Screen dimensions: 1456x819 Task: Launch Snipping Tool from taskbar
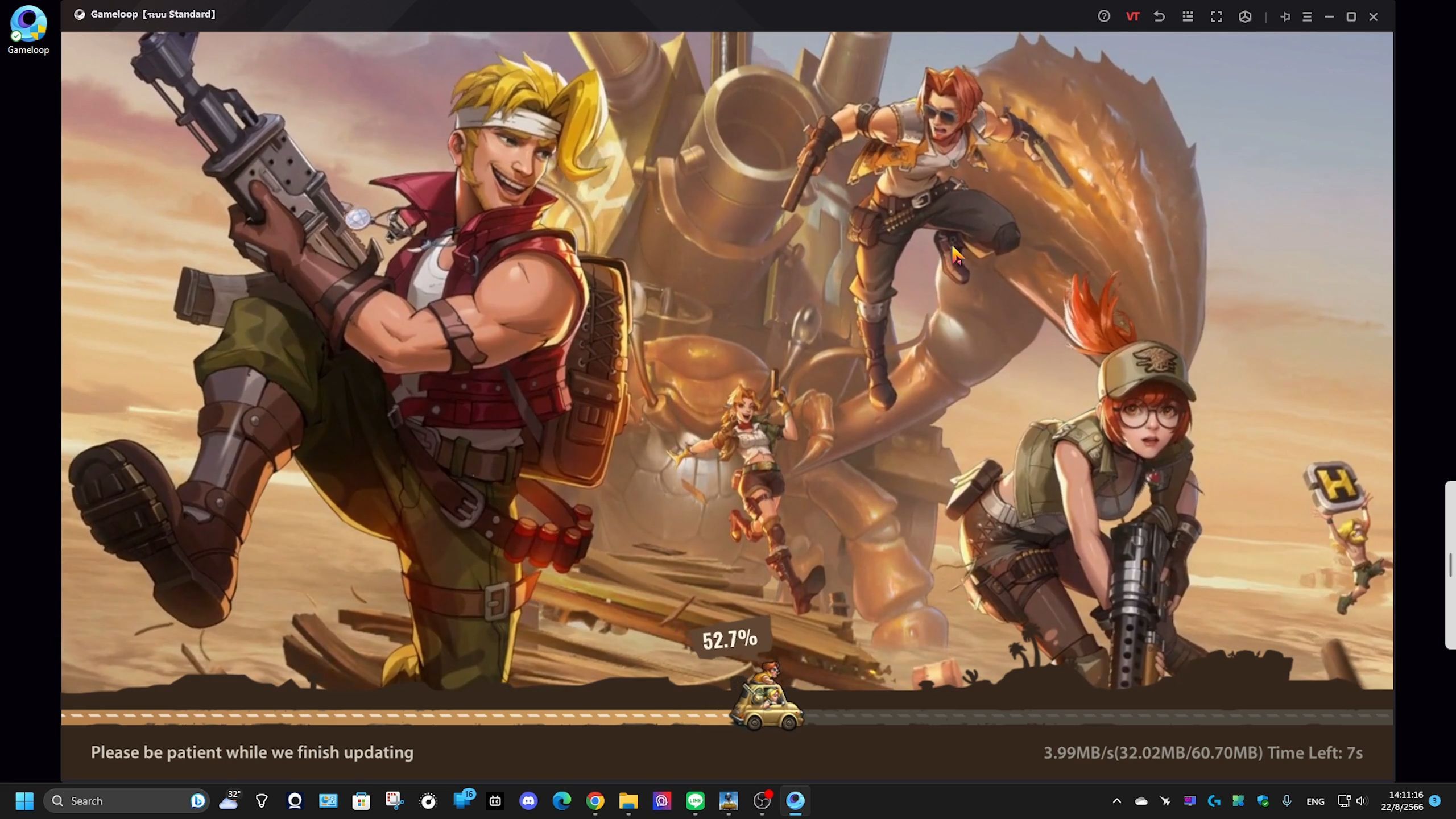coord(394,801)
